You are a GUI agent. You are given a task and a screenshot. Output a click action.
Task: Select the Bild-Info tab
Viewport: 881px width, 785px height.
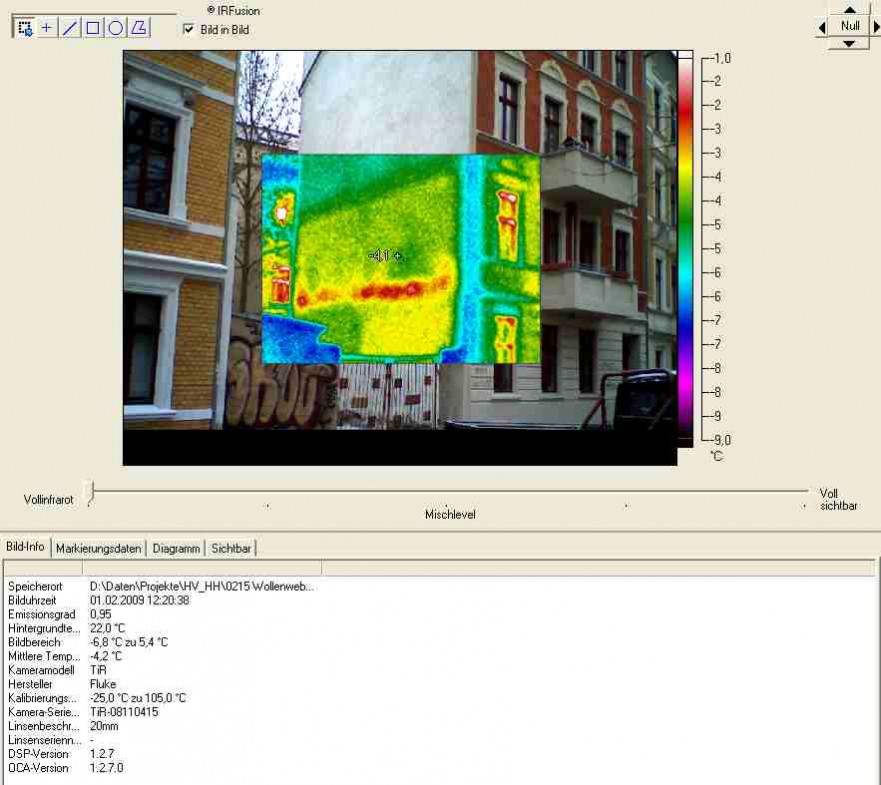click(25, 547)
